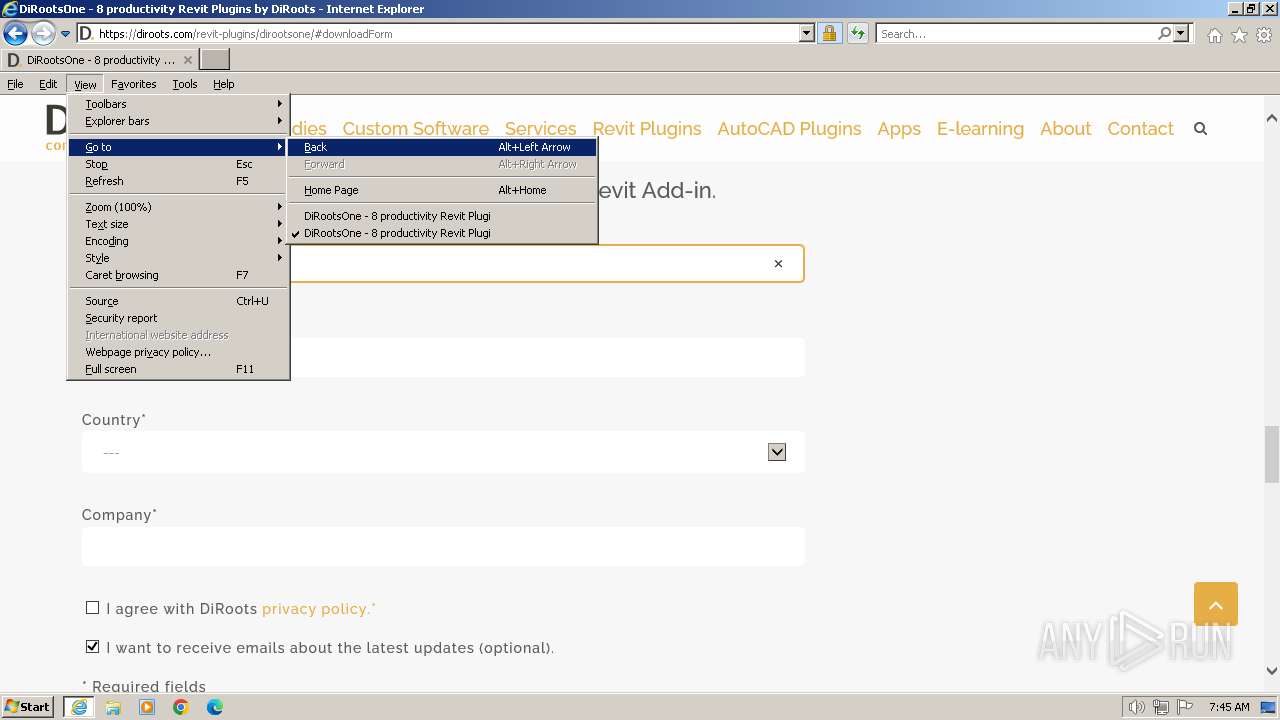Go to the Services page
This screenshot has width=1280, height=720.
[540, 129]
